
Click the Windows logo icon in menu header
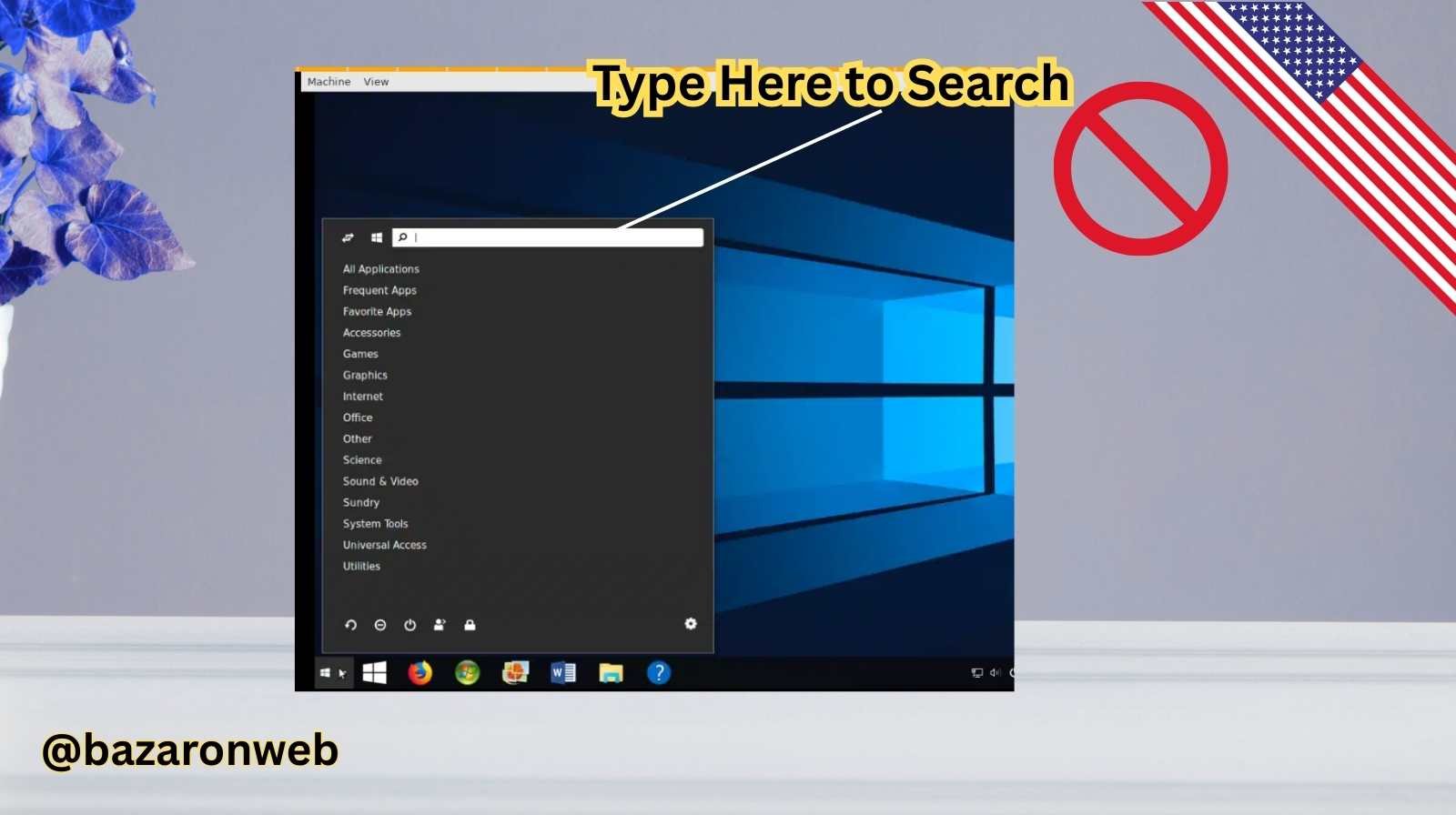click(x=377, y=237)
